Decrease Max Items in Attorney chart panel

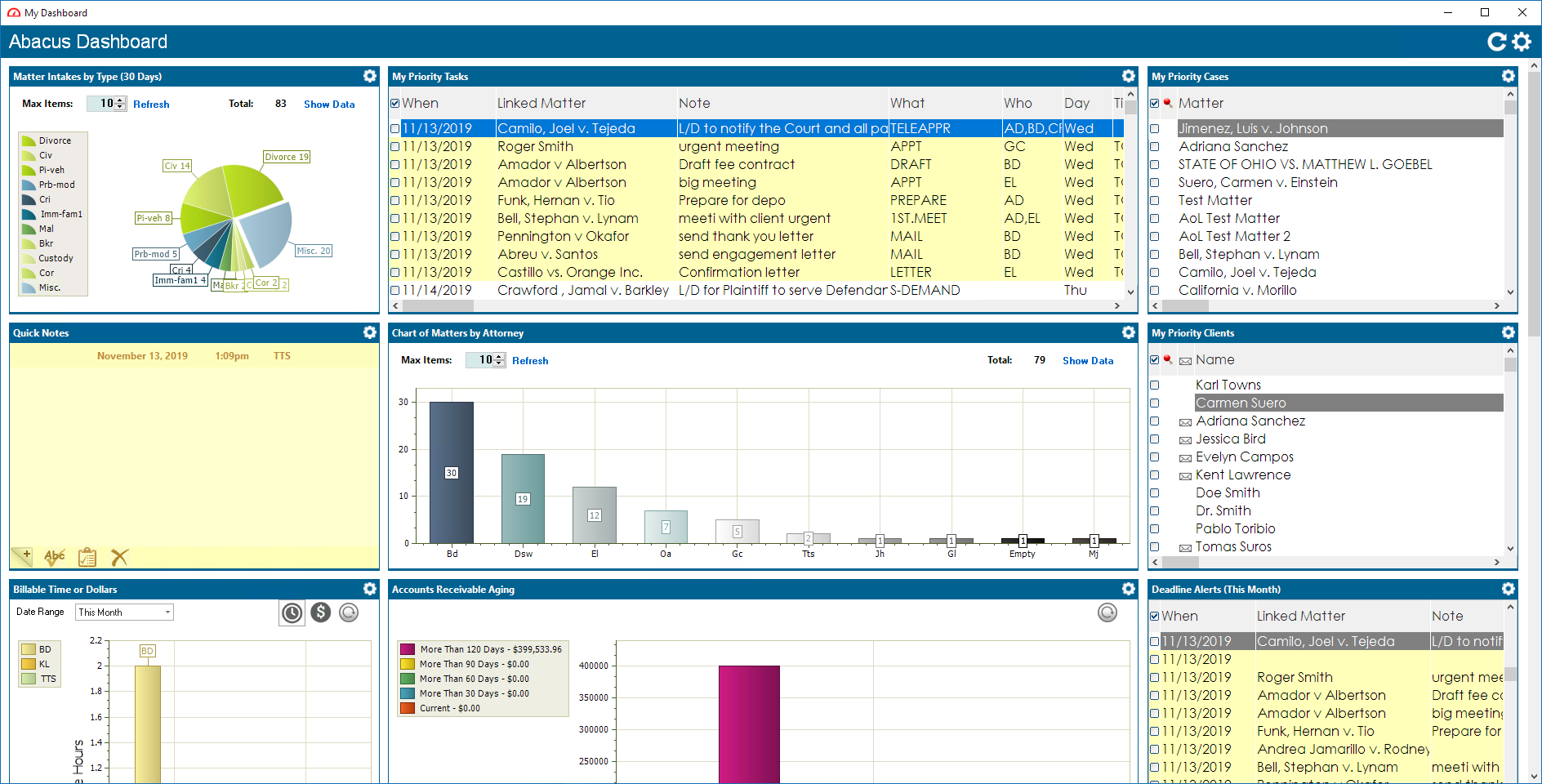[x=499, y=363]
